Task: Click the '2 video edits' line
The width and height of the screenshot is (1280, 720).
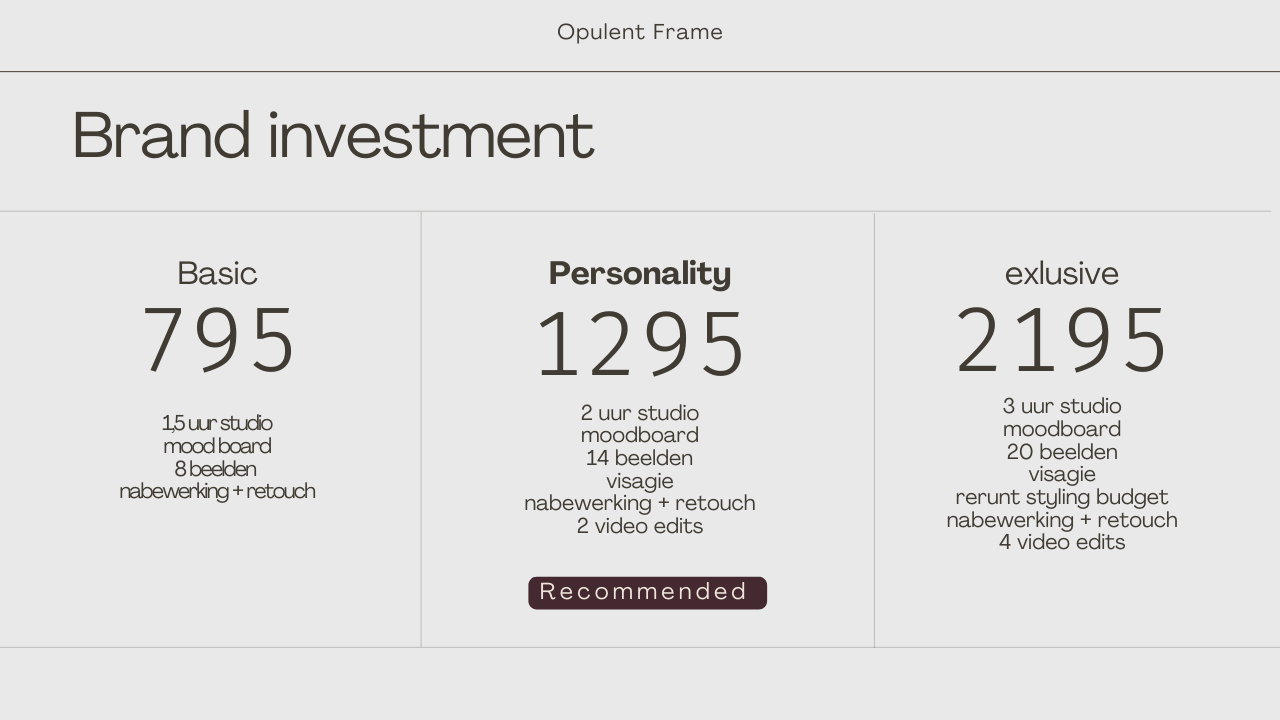Action: pyautogui.click(x=640, y=526)
